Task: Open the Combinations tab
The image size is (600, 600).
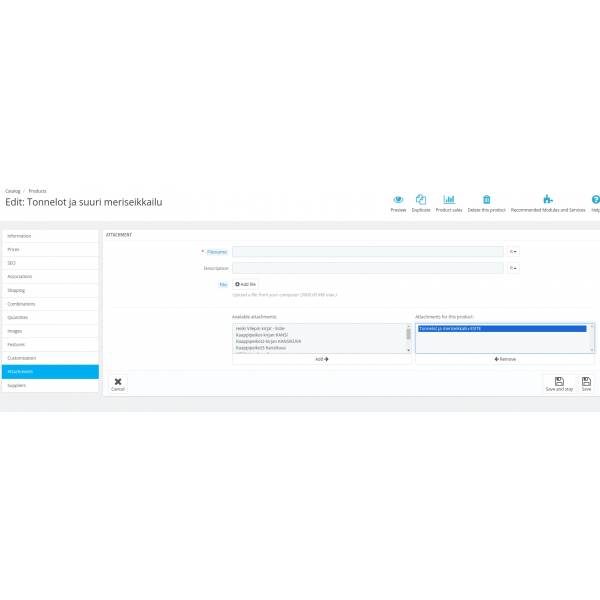Action: pos(50,304)
